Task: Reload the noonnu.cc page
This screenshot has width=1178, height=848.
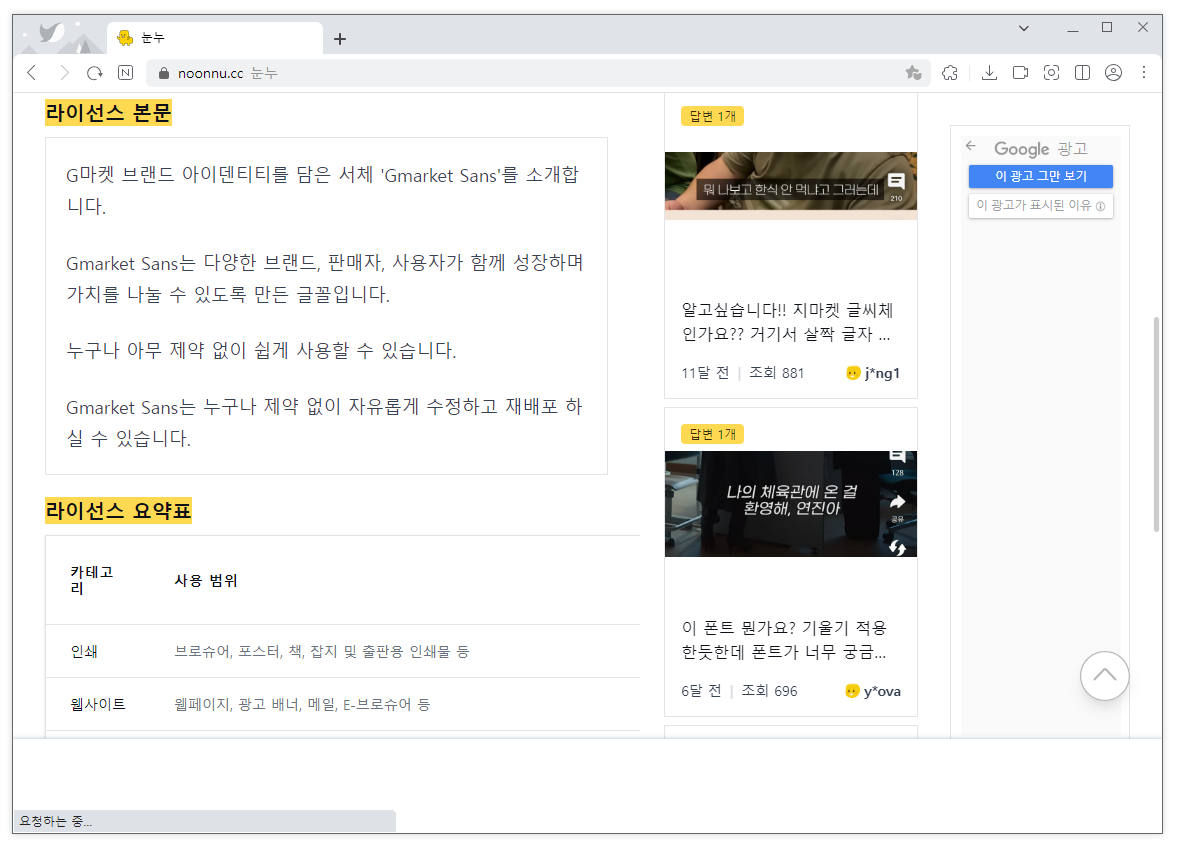Action: 95,73
